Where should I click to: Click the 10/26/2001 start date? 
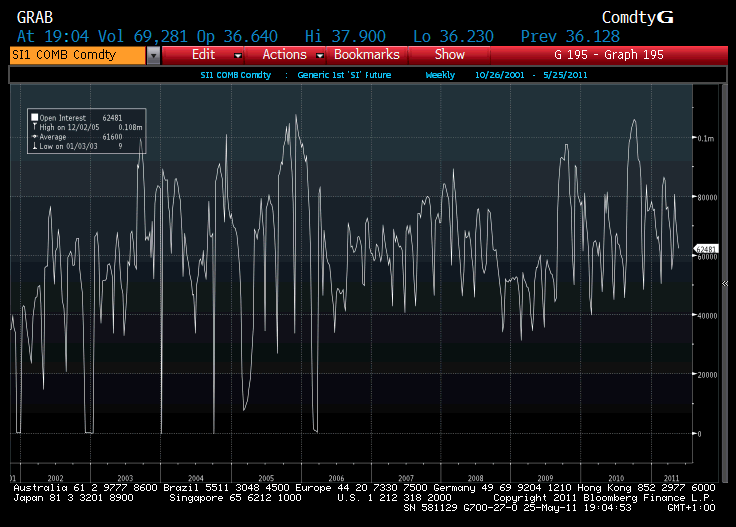tap(499, 75)
